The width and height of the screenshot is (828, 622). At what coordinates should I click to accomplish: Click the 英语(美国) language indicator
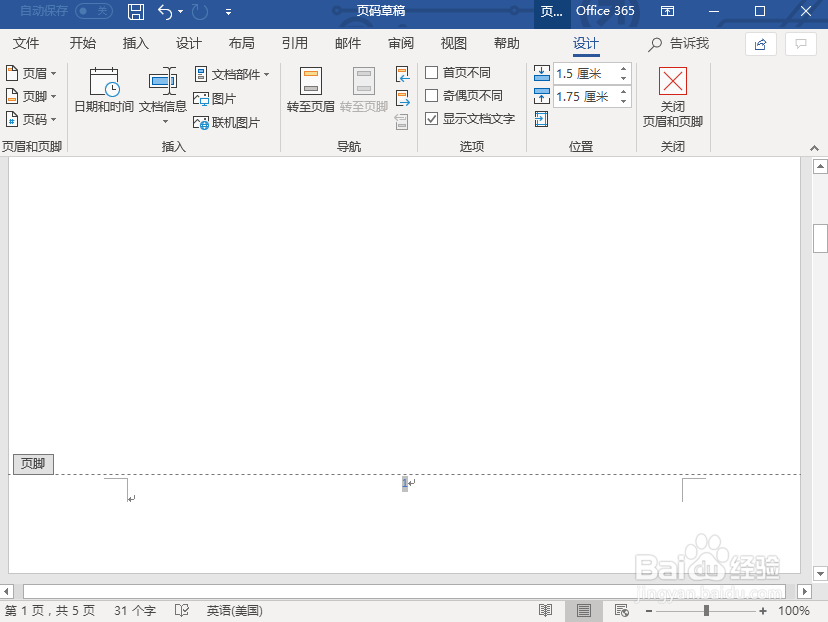tap(234, 611)
